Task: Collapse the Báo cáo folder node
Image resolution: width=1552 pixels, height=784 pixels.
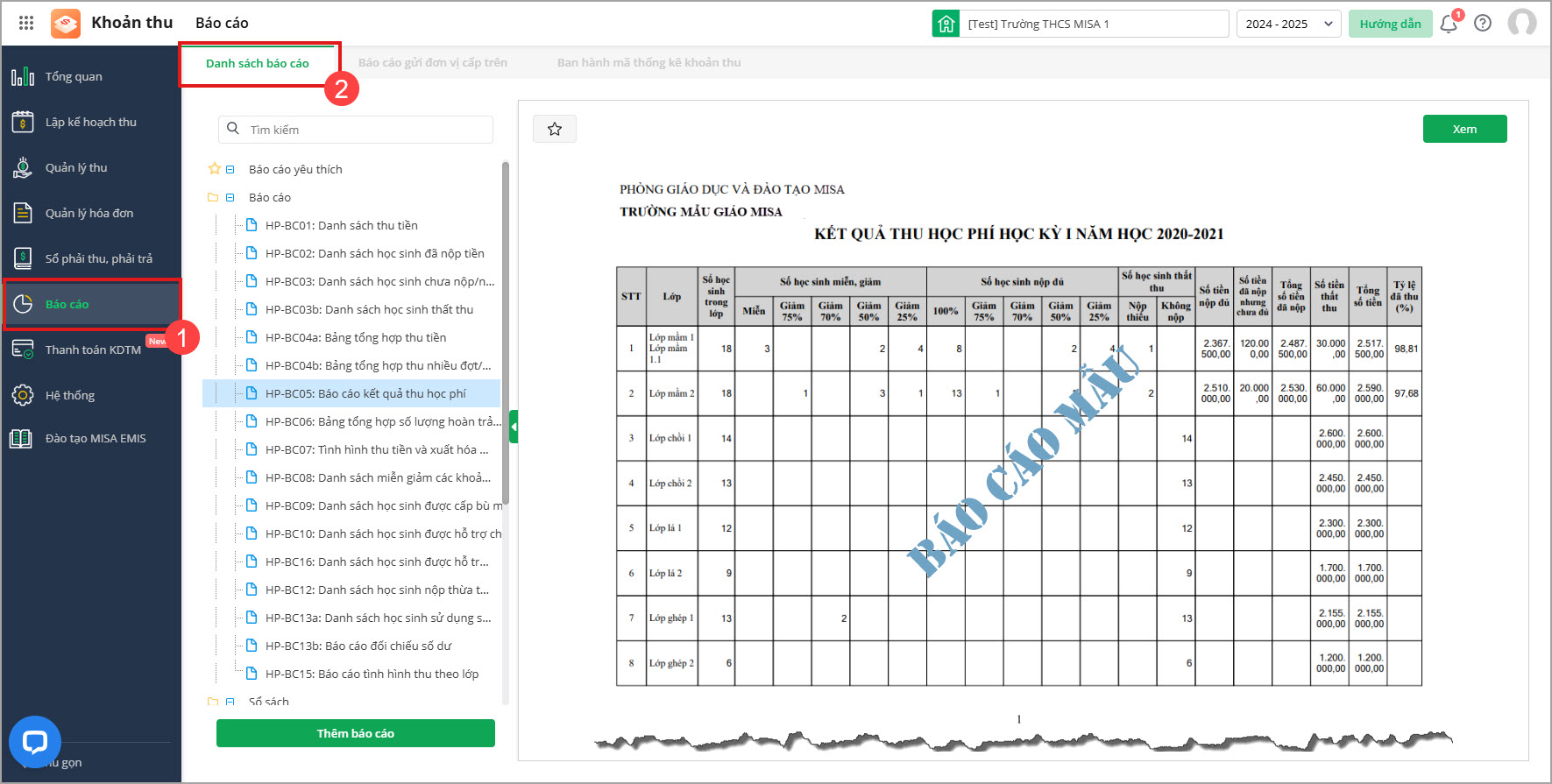Action: [230, 197]
